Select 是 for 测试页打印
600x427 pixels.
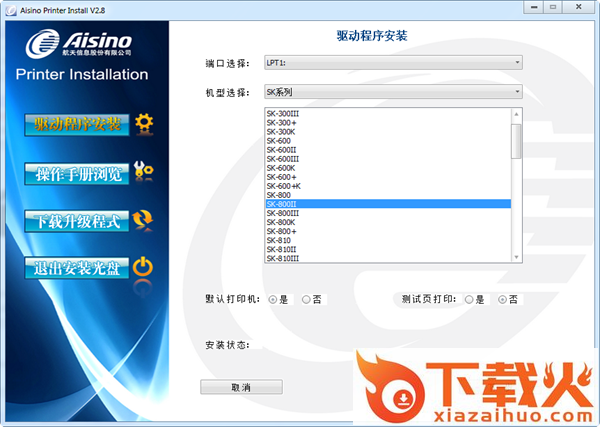pos(468,299)
